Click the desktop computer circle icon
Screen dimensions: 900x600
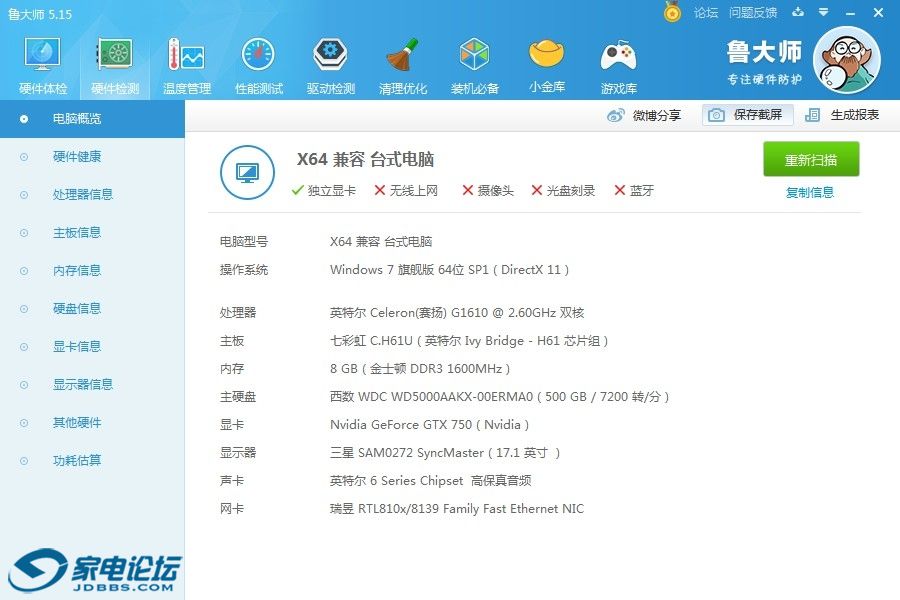[x=247, y=172]
